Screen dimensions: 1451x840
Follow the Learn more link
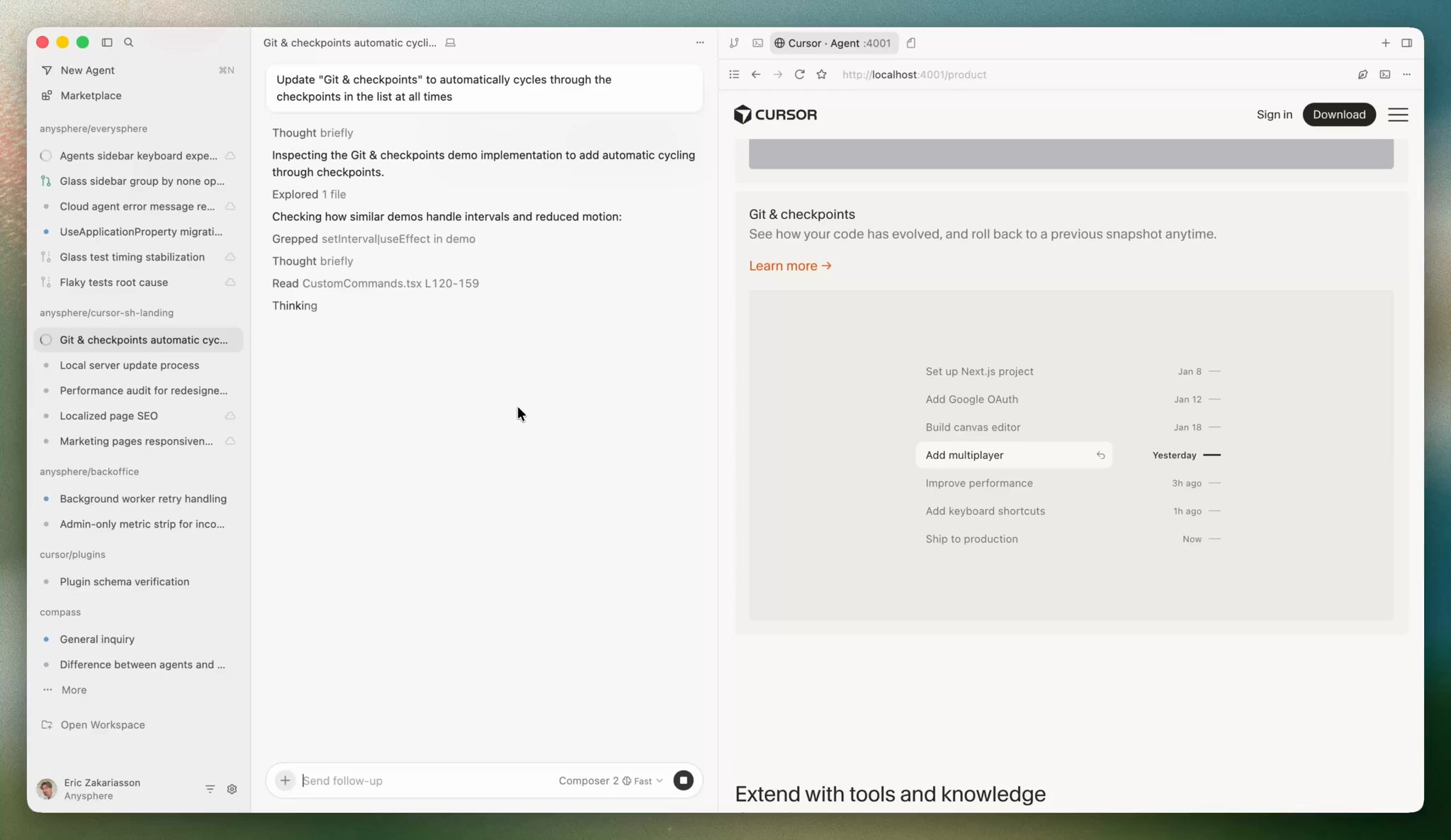(789, 266)
